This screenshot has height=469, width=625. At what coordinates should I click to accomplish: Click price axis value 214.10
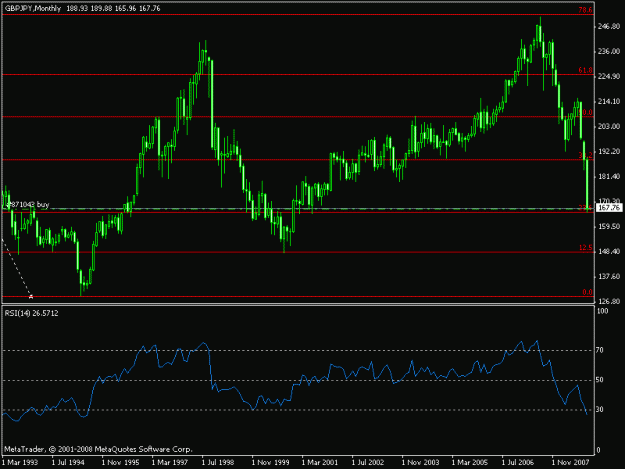point(609,102)
